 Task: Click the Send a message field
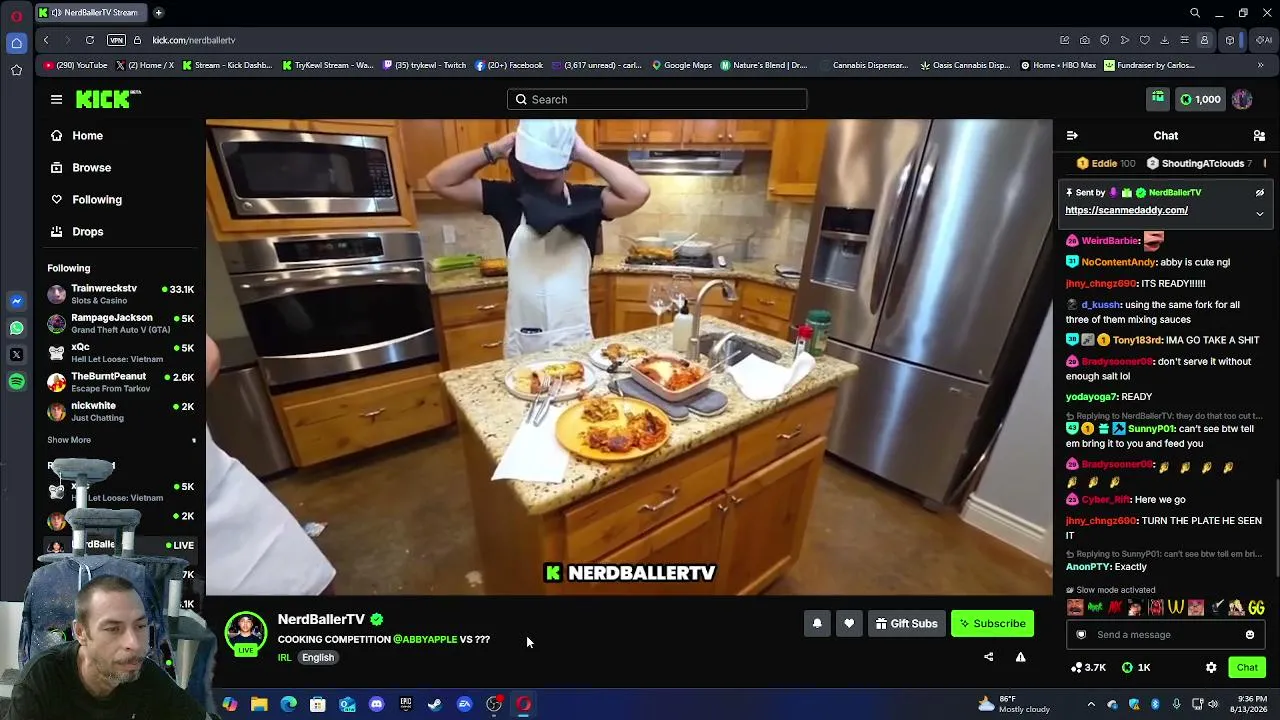(x=1165, y=634)
